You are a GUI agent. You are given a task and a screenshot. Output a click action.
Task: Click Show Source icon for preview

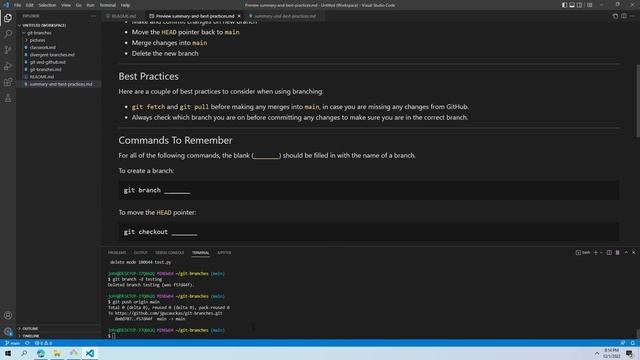(615, 16)
